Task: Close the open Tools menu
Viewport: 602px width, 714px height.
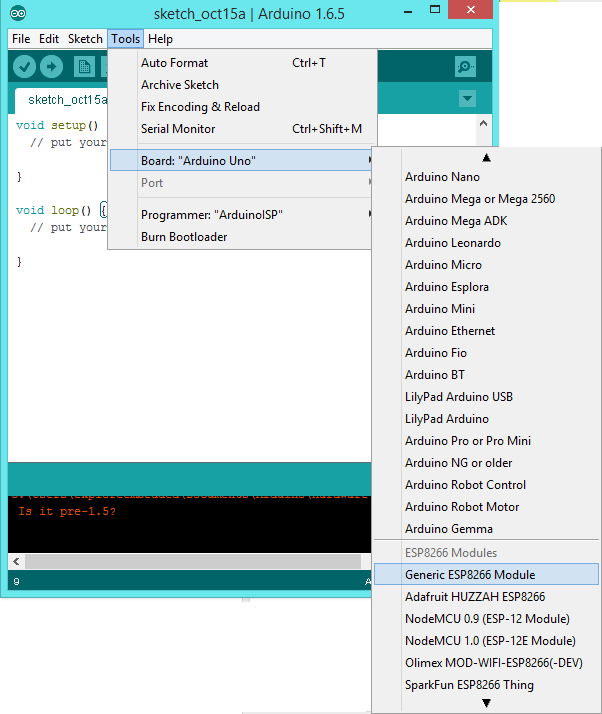Action: coord(126,39)
